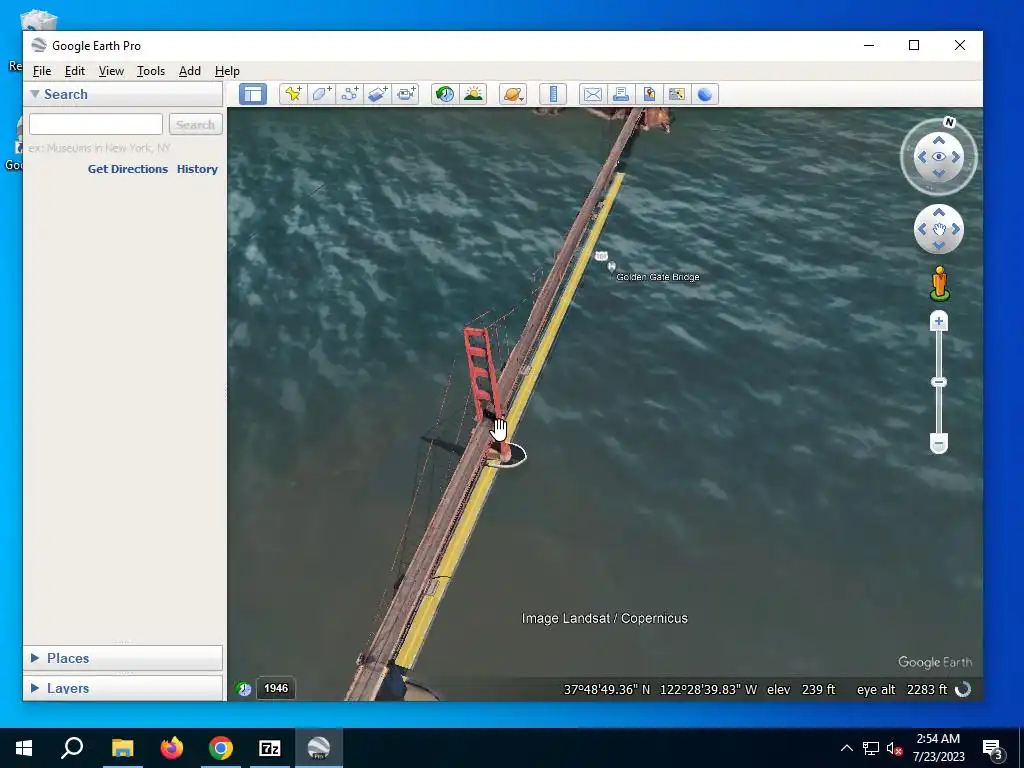Open the ruler measurement tool
This screenshot has height=768, width=1024.
[552, 94]
